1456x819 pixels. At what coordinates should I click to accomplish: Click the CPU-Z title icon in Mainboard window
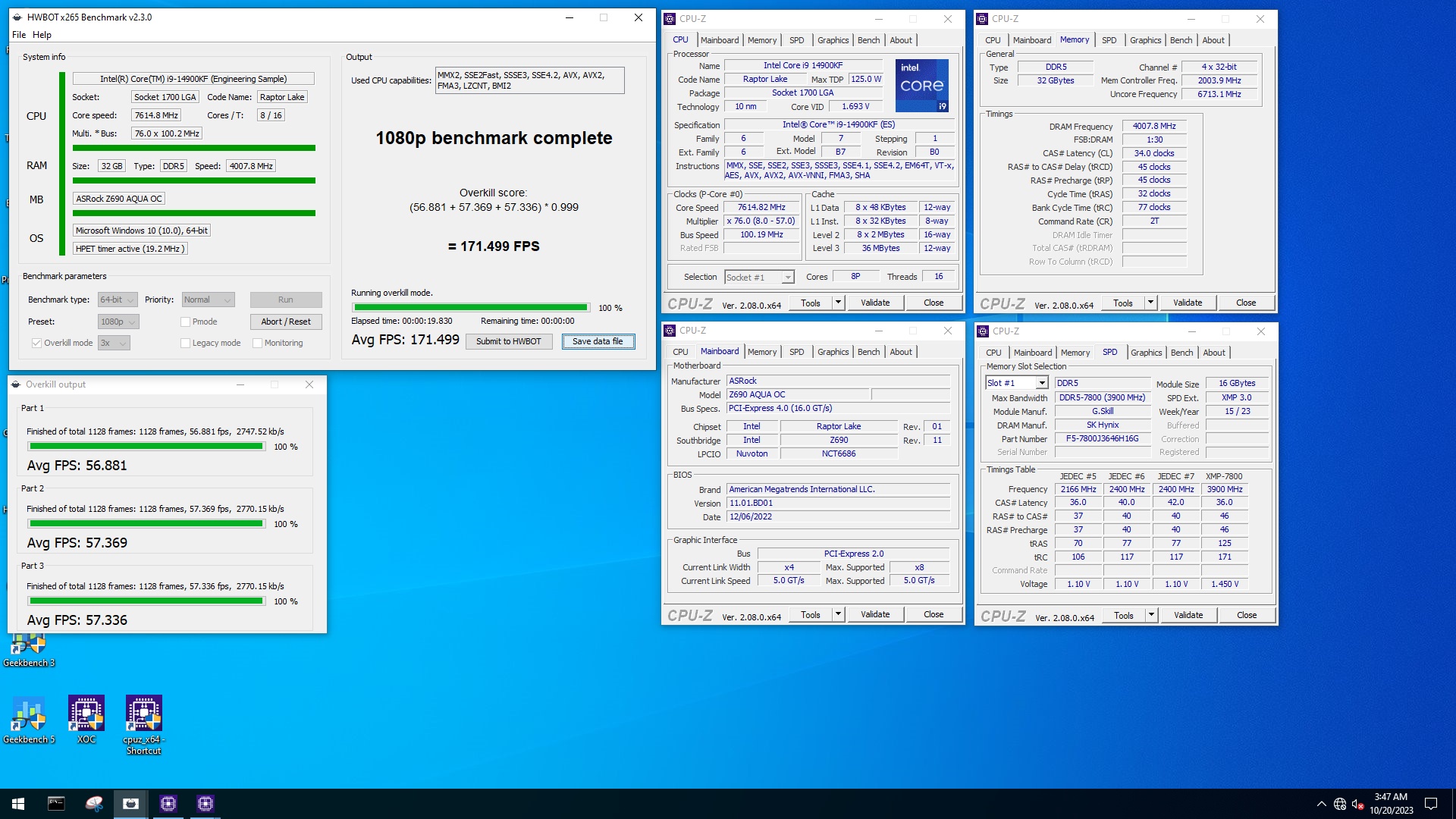670,331
